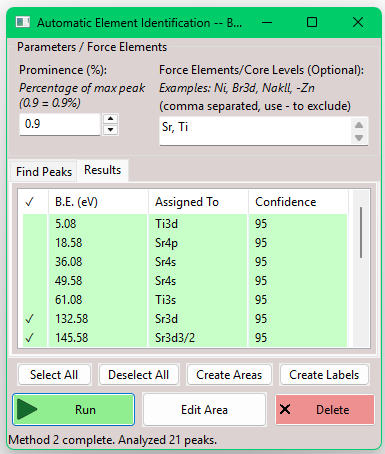This screenshot has height=454, width=385.
Task: Toggle the check for the 145.58 row
Action: pos(30,338)
